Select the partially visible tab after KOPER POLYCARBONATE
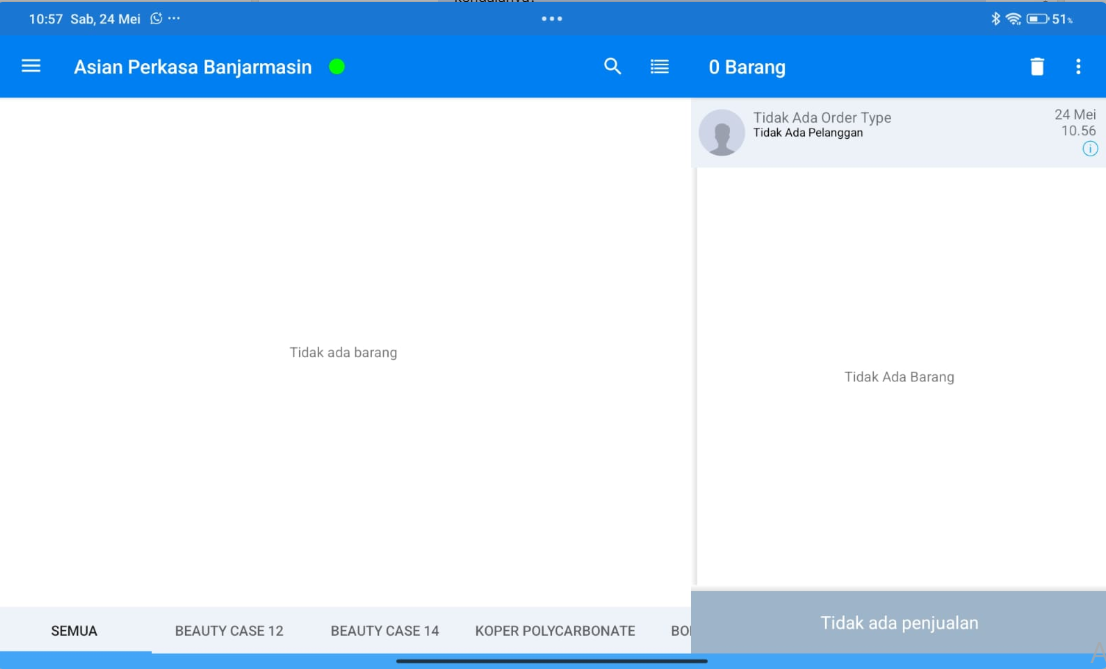The image size is (1106, 669). (x=680, y=631)
